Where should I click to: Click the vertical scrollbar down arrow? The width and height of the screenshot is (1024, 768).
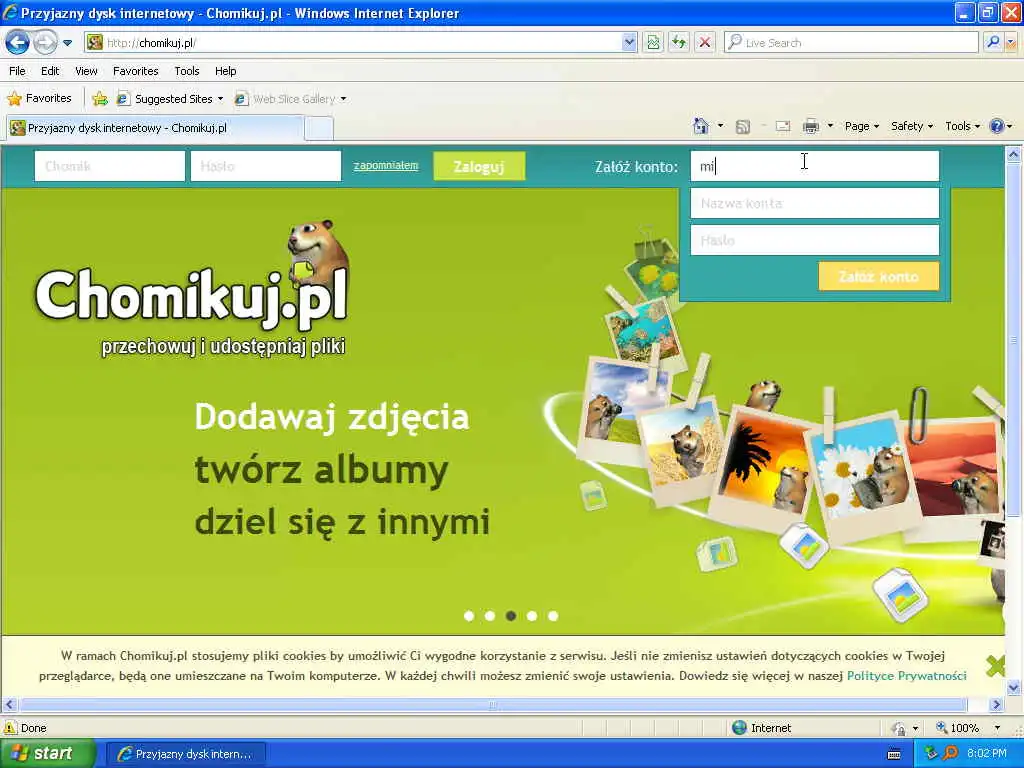click(x=1014, y=688)
